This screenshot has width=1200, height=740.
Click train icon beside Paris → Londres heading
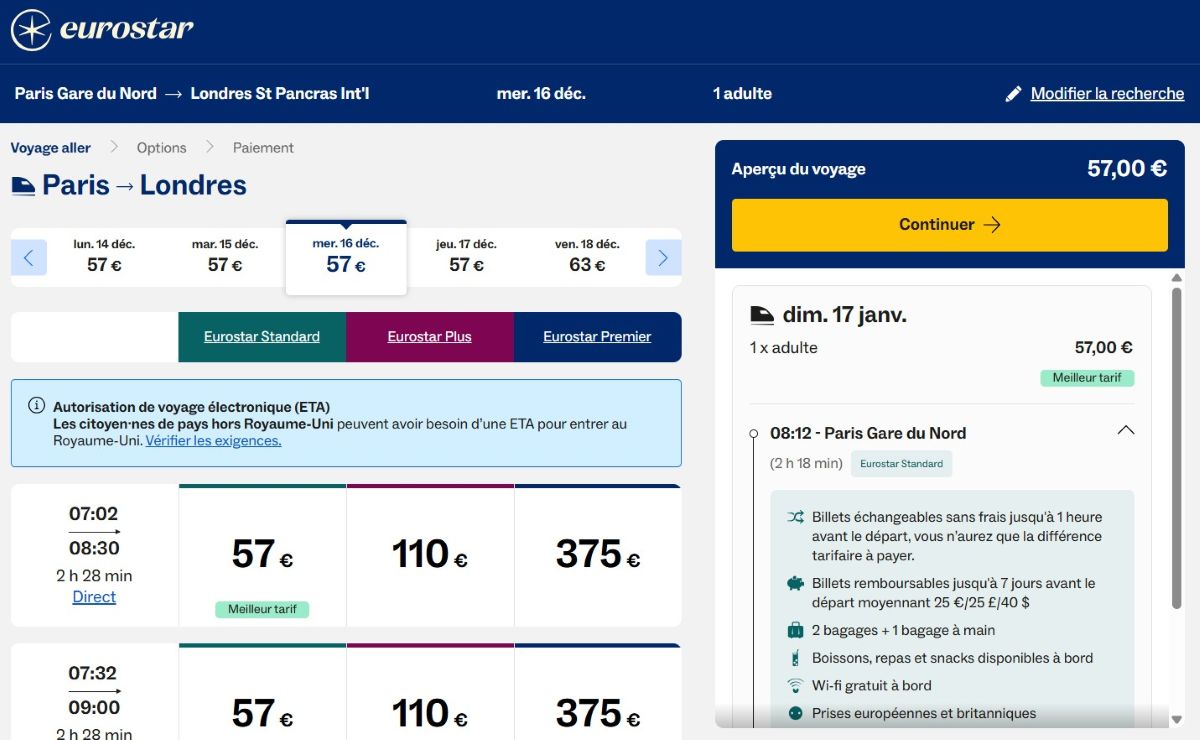23,186
